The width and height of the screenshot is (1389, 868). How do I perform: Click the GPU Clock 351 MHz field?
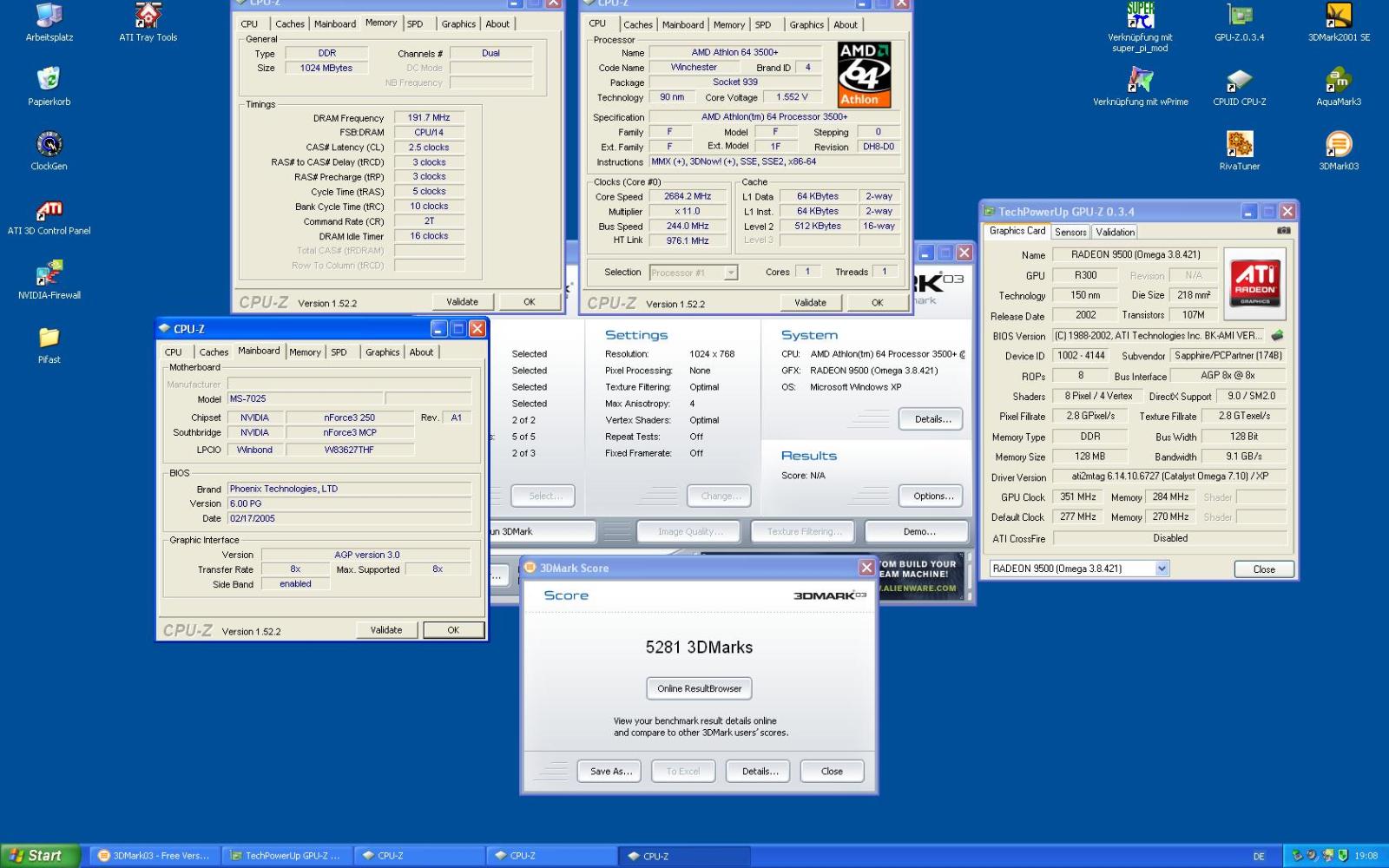[1078, 497]
